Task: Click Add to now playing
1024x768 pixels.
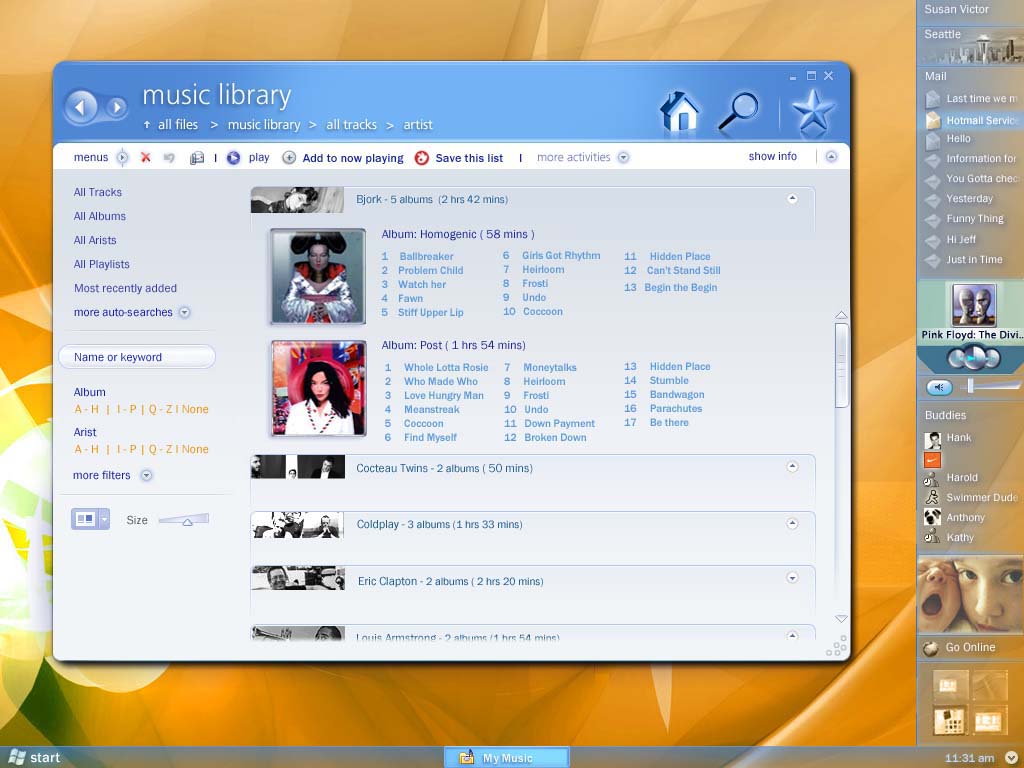Action: coord(353,158)
